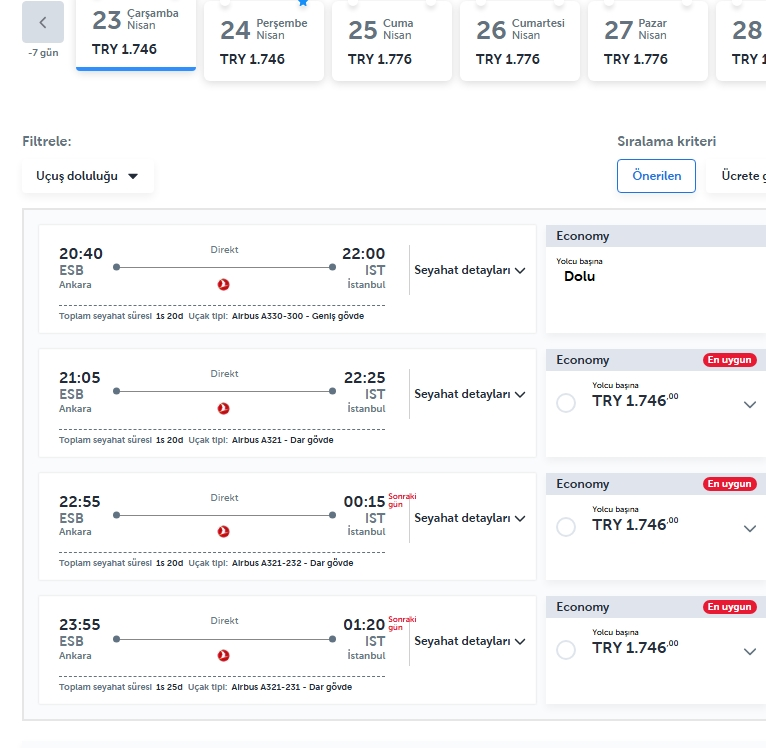The width and height of the screenshot is (766, 748).
Task: Click Turkish Airlines logo on 23:55 flight
Action: click(224, 656)
